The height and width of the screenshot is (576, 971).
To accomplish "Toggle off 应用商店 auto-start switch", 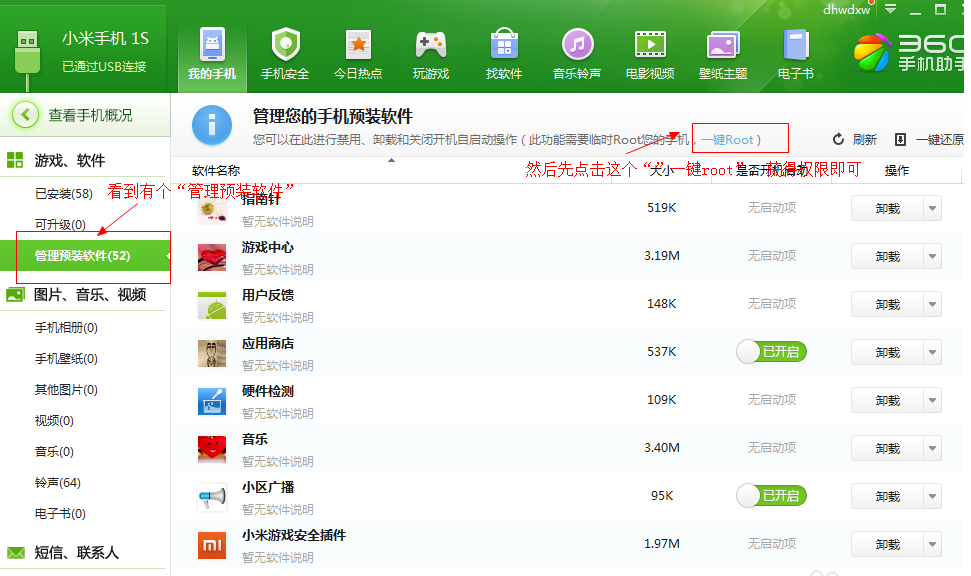I will point(772,352).
